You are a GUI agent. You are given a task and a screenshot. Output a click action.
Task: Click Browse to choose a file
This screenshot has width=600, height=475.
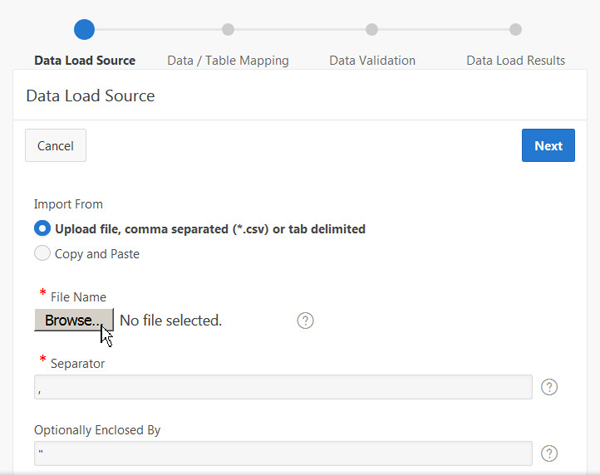pos(74,320)
